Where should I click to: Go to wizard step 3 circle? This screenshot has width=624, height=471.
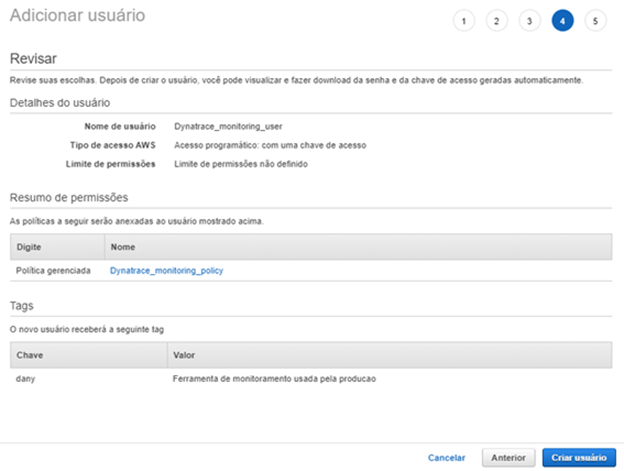click(530, 21)
